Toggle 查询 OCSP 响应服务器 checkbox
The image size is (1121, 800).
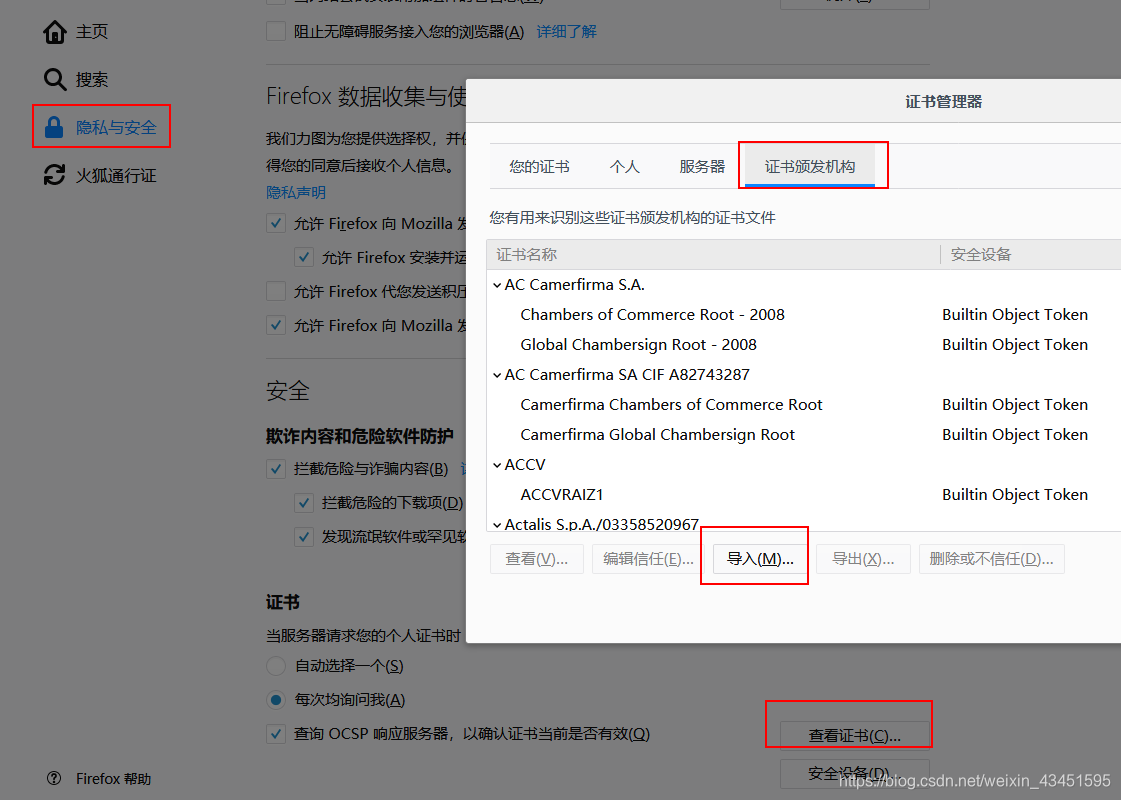pos(276,734)
